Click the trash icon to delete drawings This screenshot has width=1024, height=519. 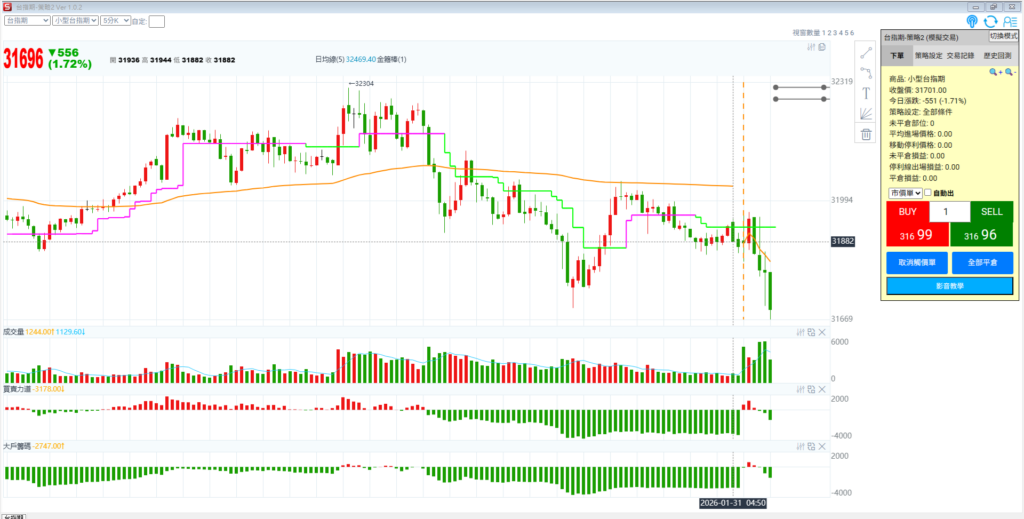click(866, 135)
